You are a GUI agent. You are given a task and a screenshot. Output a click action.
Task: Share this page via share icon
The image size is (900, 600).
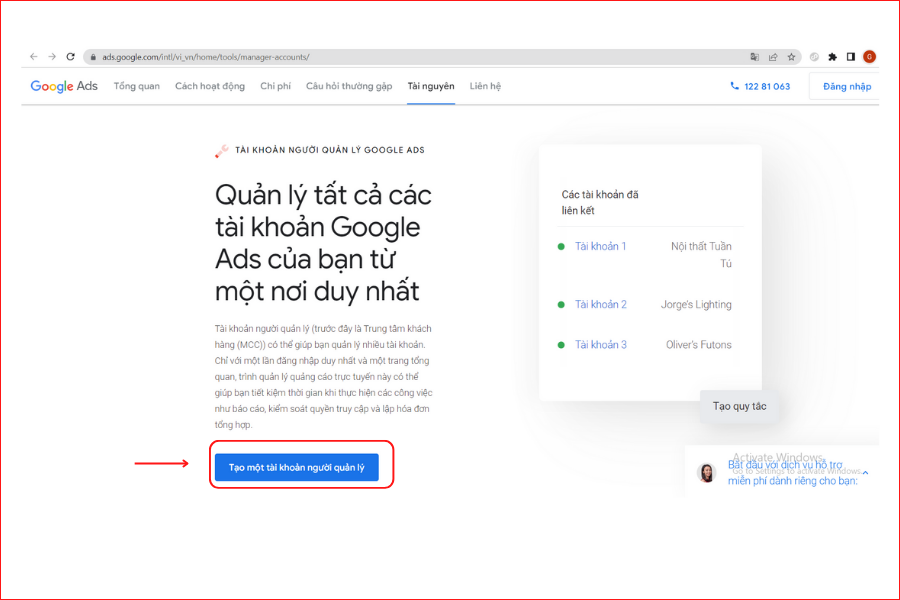point(773,57)
